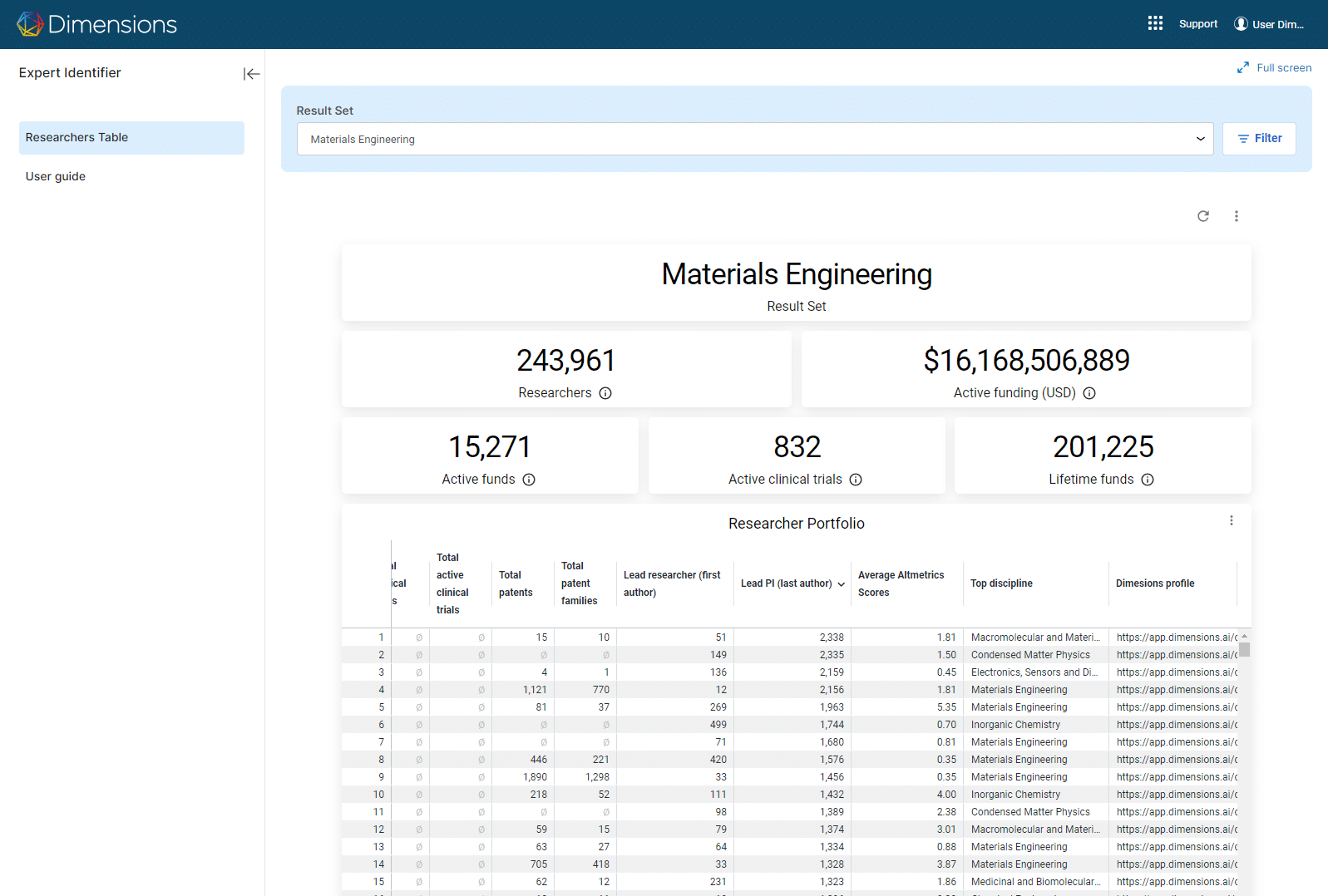Show info for Active funding (USD)
Screen dimensions: 1328x896
(1089, 393)
